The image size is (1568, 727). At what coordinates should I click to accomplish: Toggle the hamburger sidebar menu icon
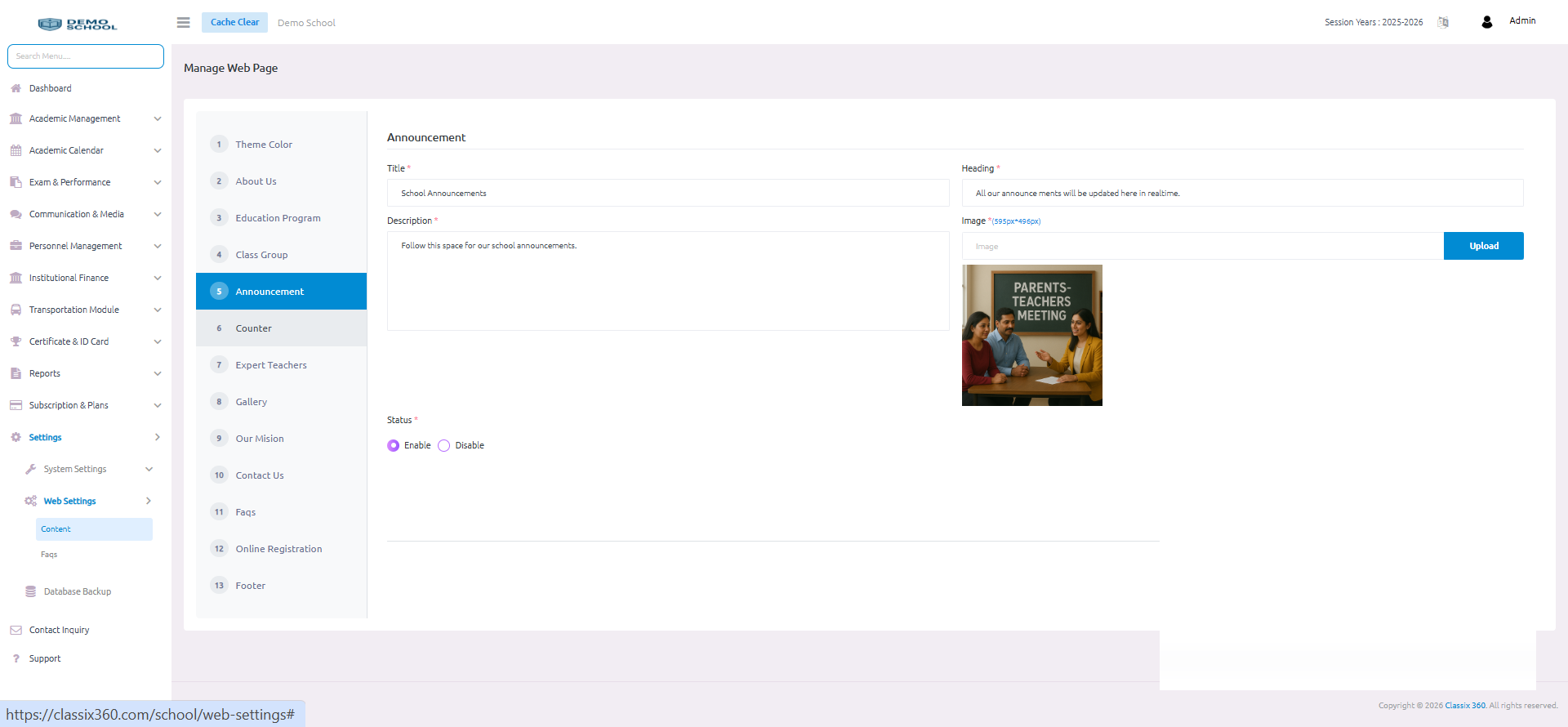point(184,23)
